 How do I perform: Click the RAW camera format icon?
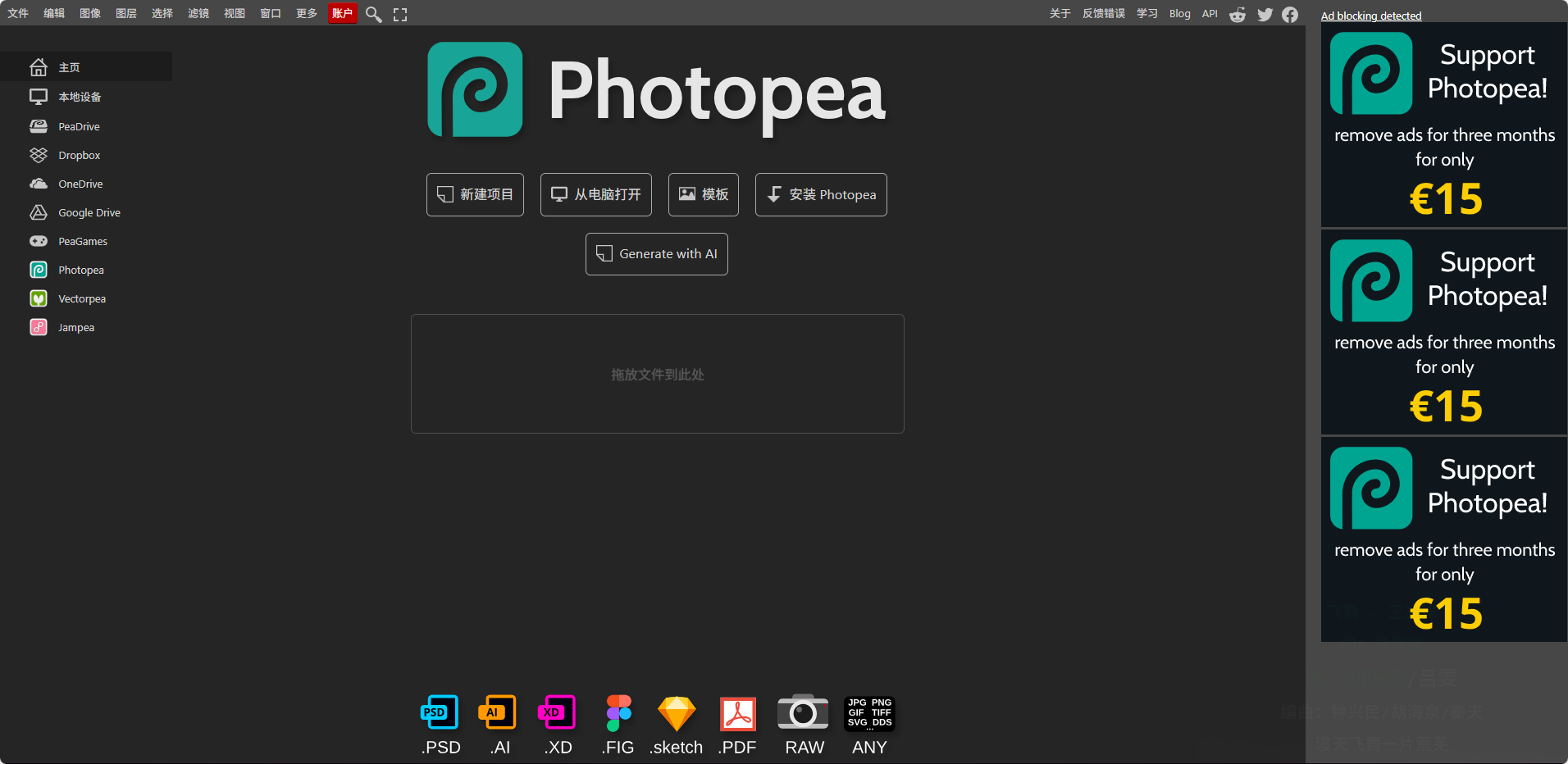pos(803,712)
